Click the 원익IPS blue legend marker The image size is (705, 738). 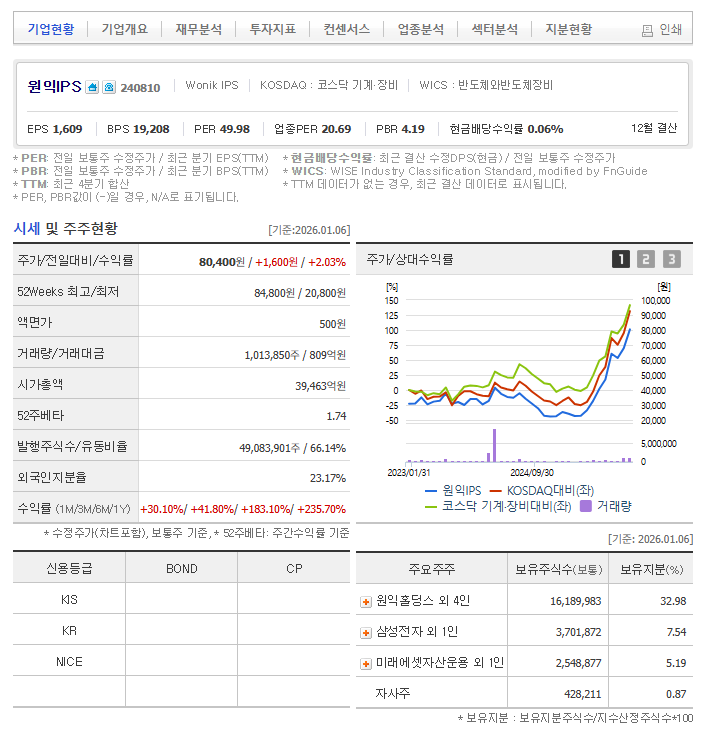click(431, 491)
